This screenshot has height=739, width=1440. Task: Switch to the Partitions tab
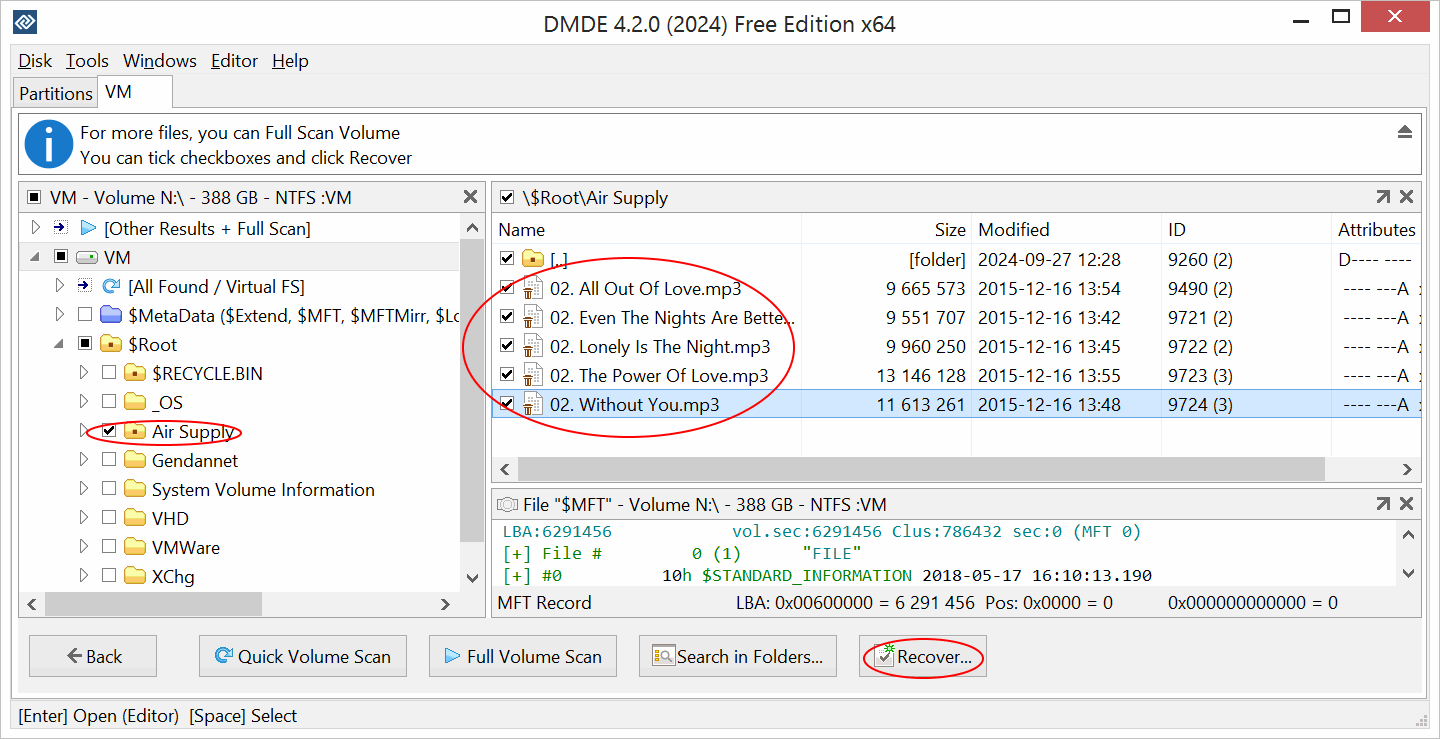click(55, 93)
